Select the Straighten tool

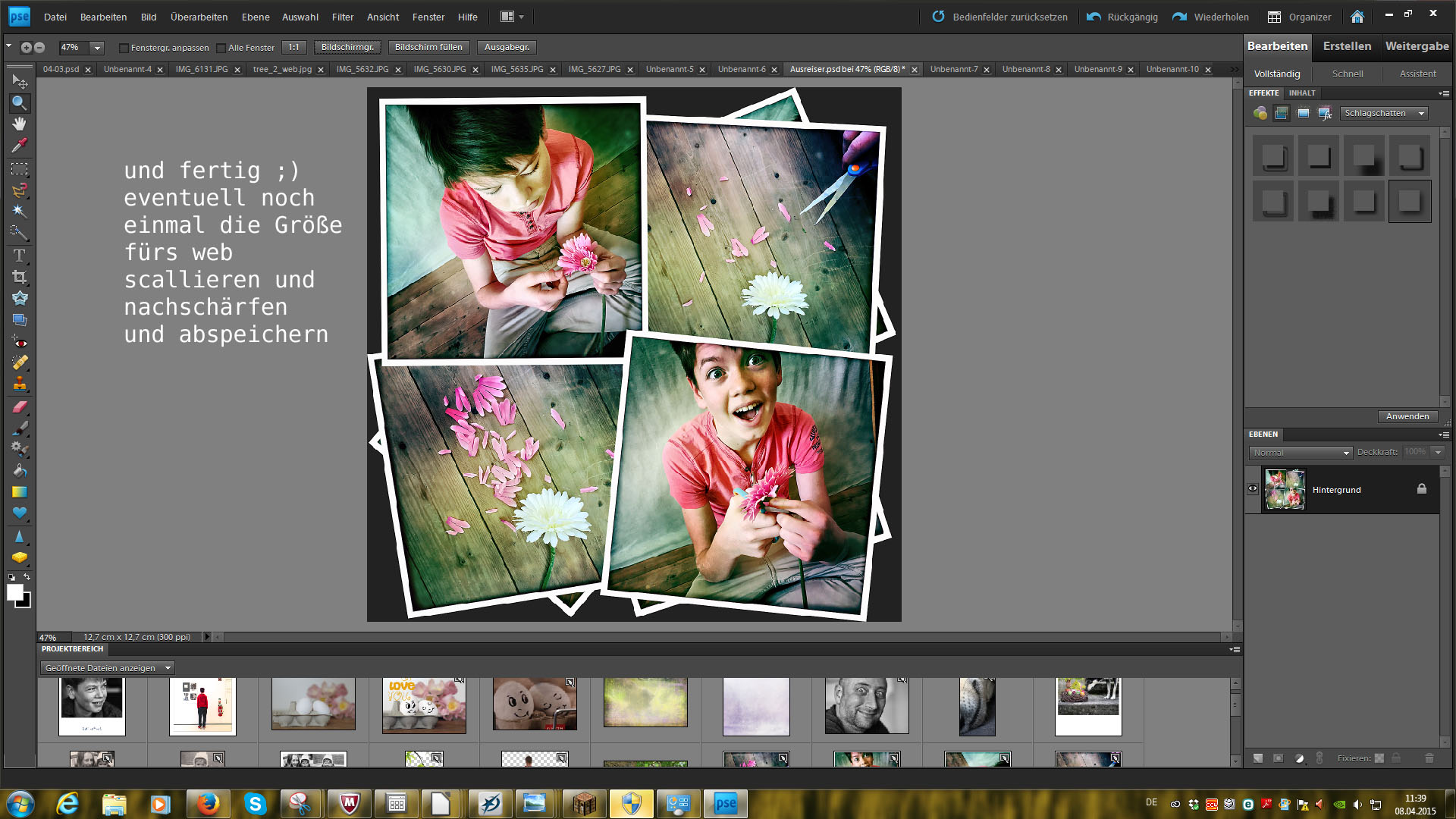20,319
